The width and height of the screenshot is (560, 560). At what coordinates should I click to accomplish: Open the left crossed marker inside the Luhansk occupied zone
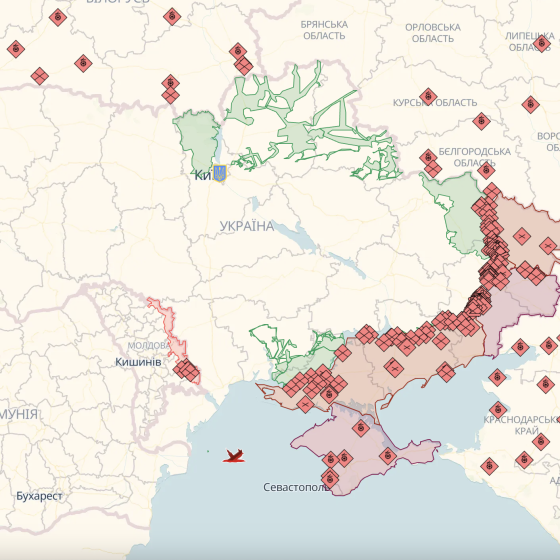[522, 236]
